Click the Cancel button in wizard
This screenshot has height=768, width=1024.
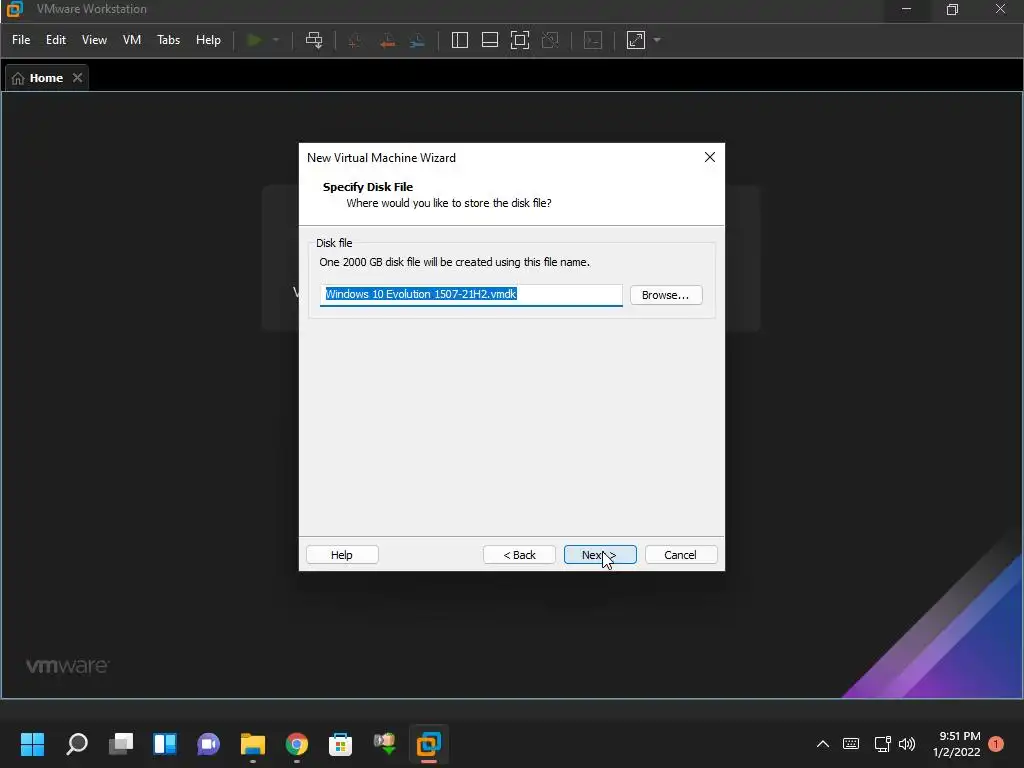(680, 555)
